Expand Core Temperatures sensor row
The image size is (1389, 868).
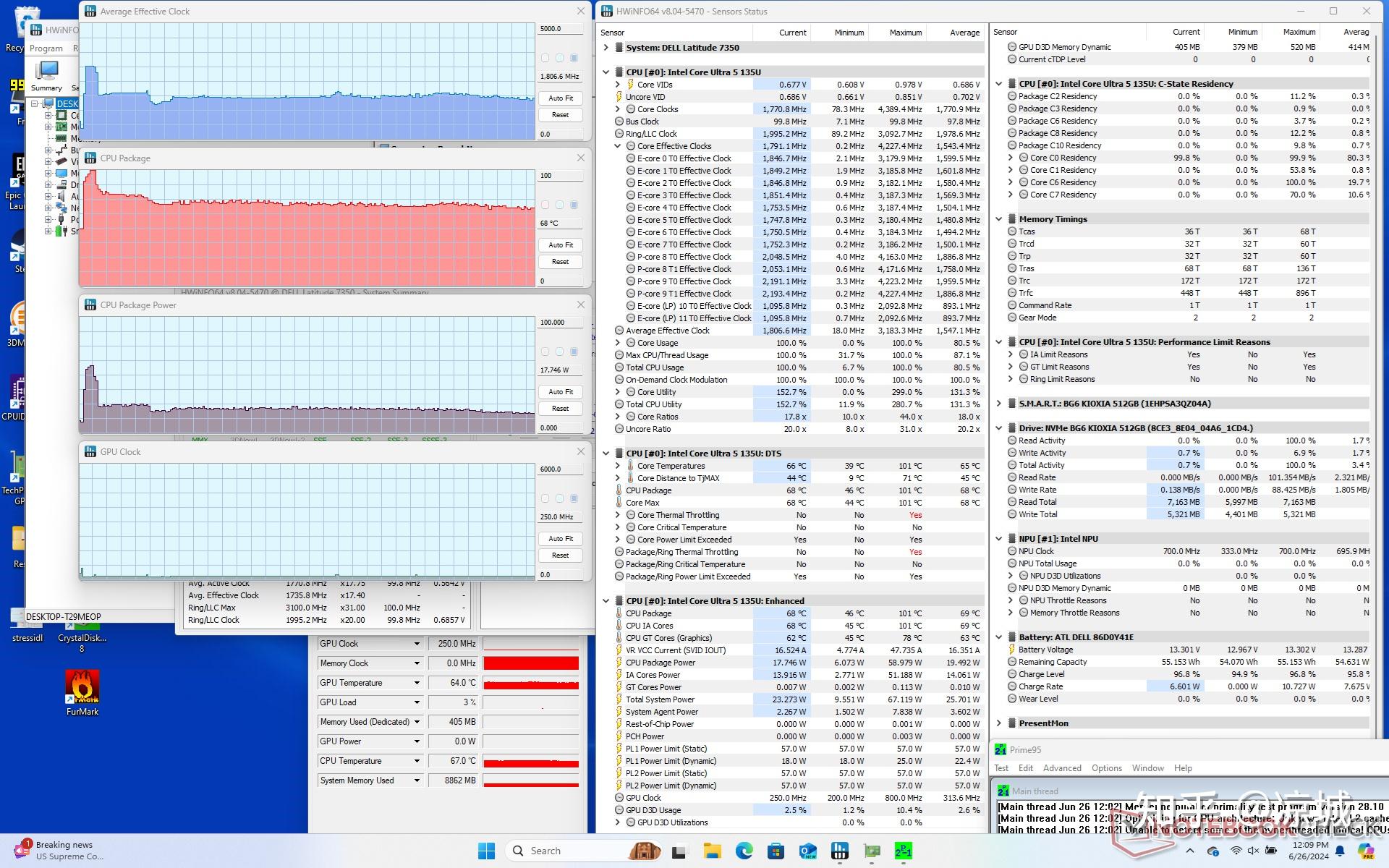[x=617, y=466]
